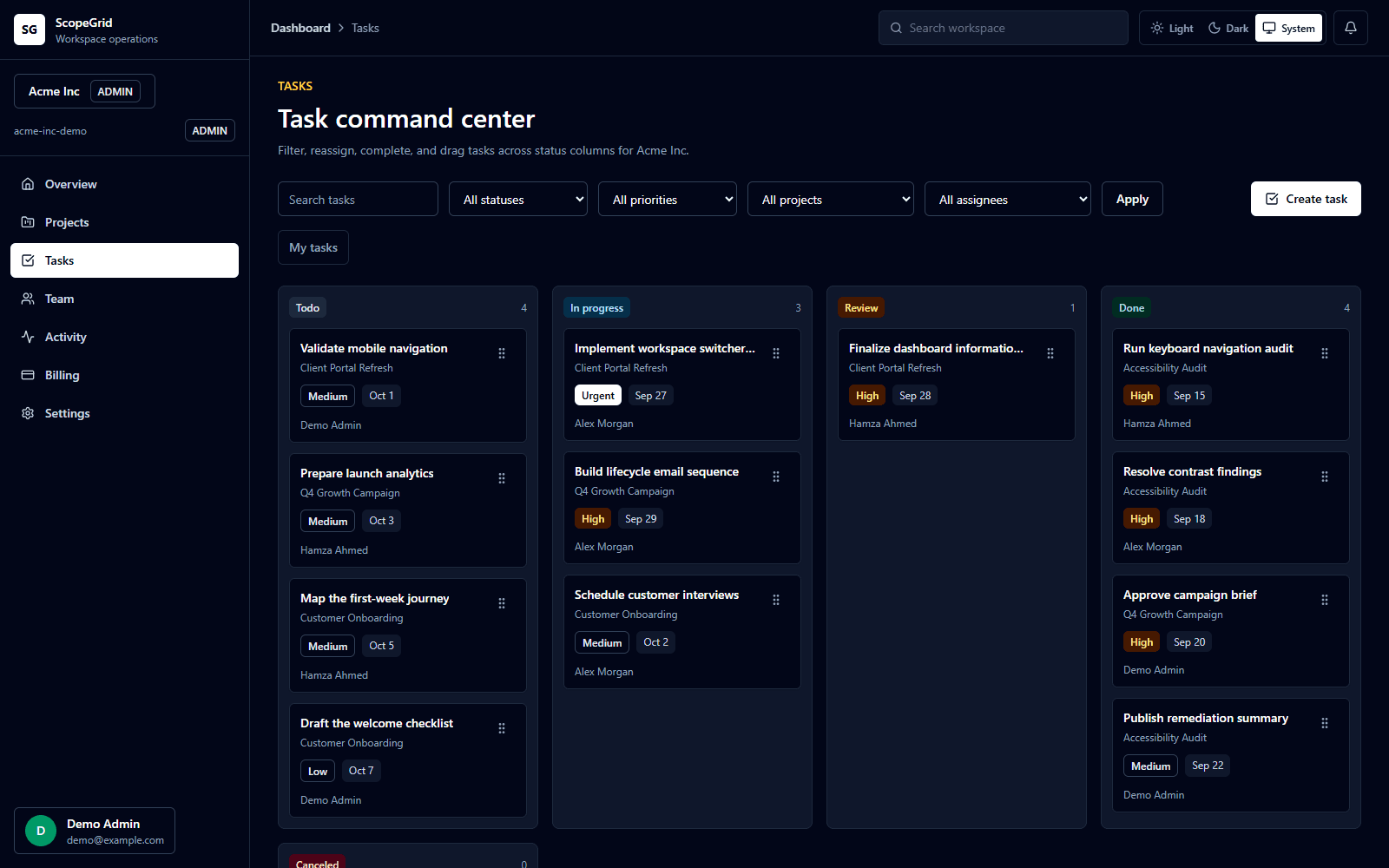Image resolution: width=1389 pixels, height=868 pixels.
Task: Click the Search workspace field
Action: click(x=1004, y=28)
